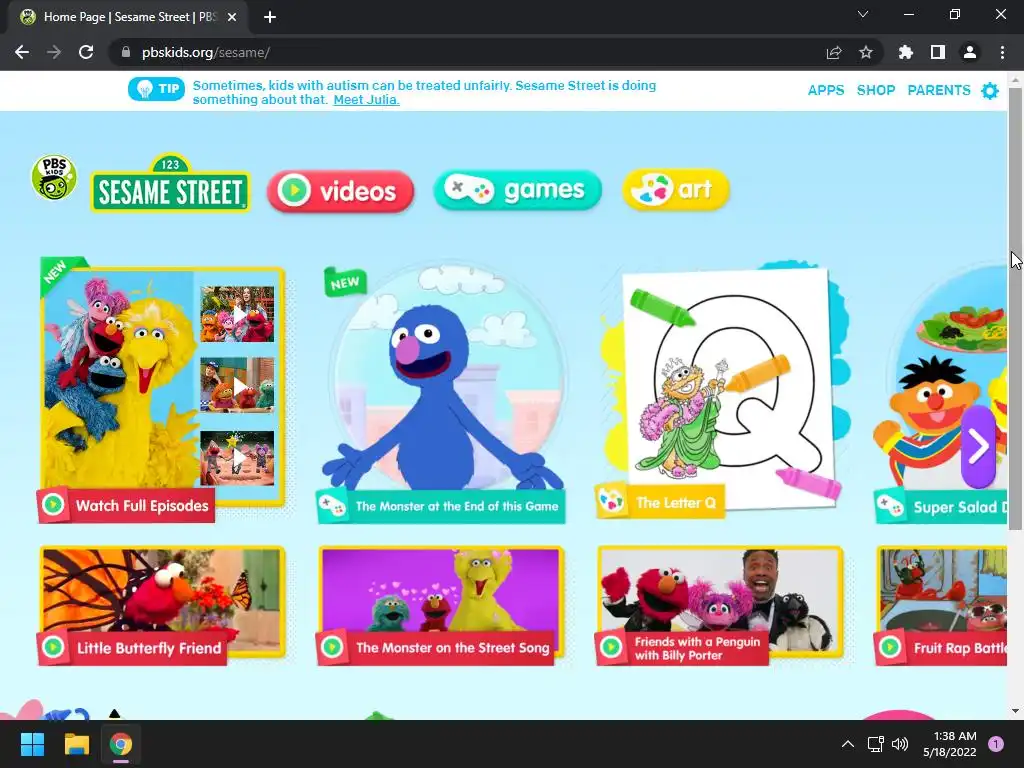The image size is (1024, 768).
Task: Open the Sesame Street logo home link
Action: pos(170,183)
